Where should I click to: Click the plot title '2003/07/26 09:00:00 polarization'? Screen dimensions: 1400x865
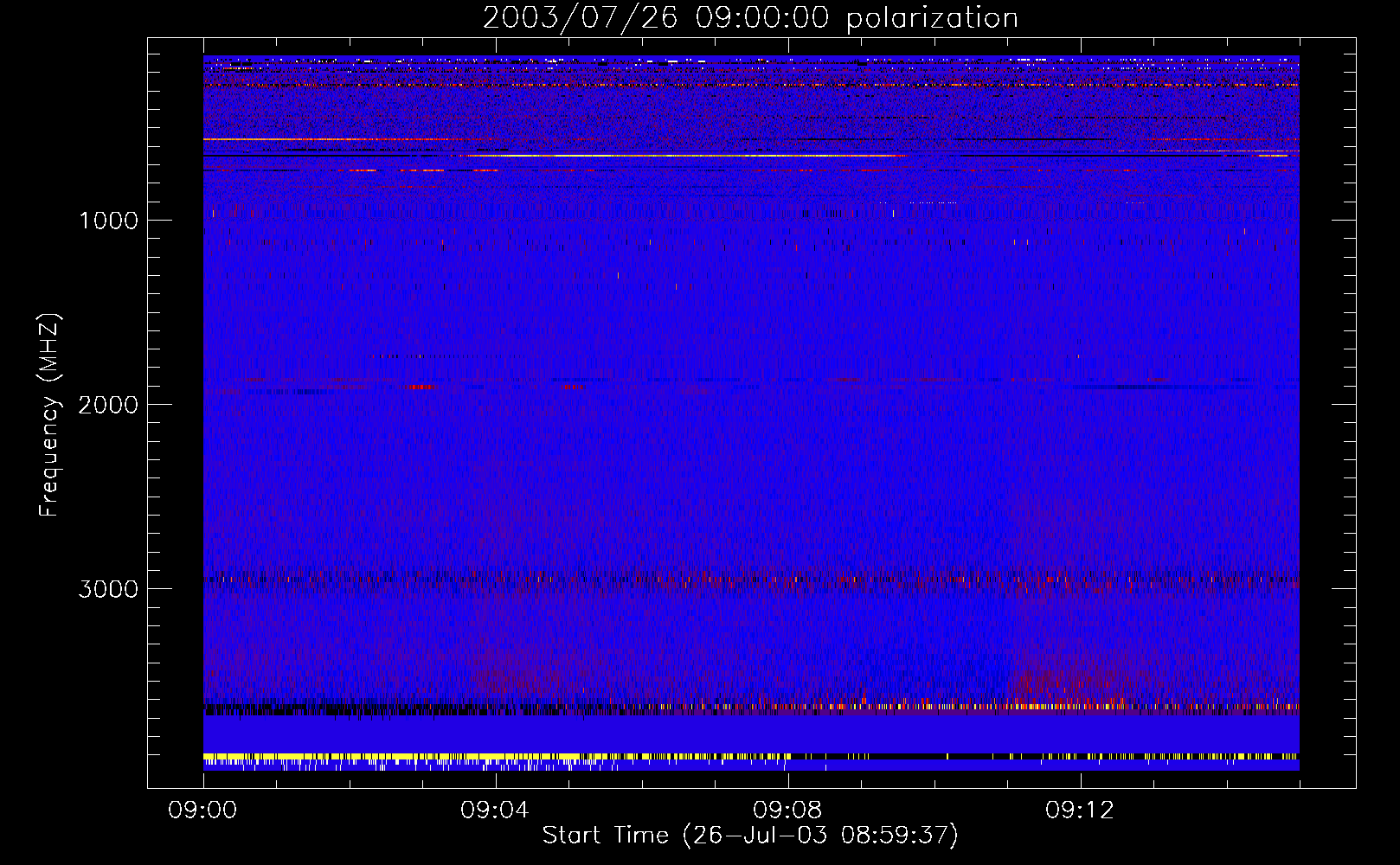pyautogui.click(x=750, y=18)
